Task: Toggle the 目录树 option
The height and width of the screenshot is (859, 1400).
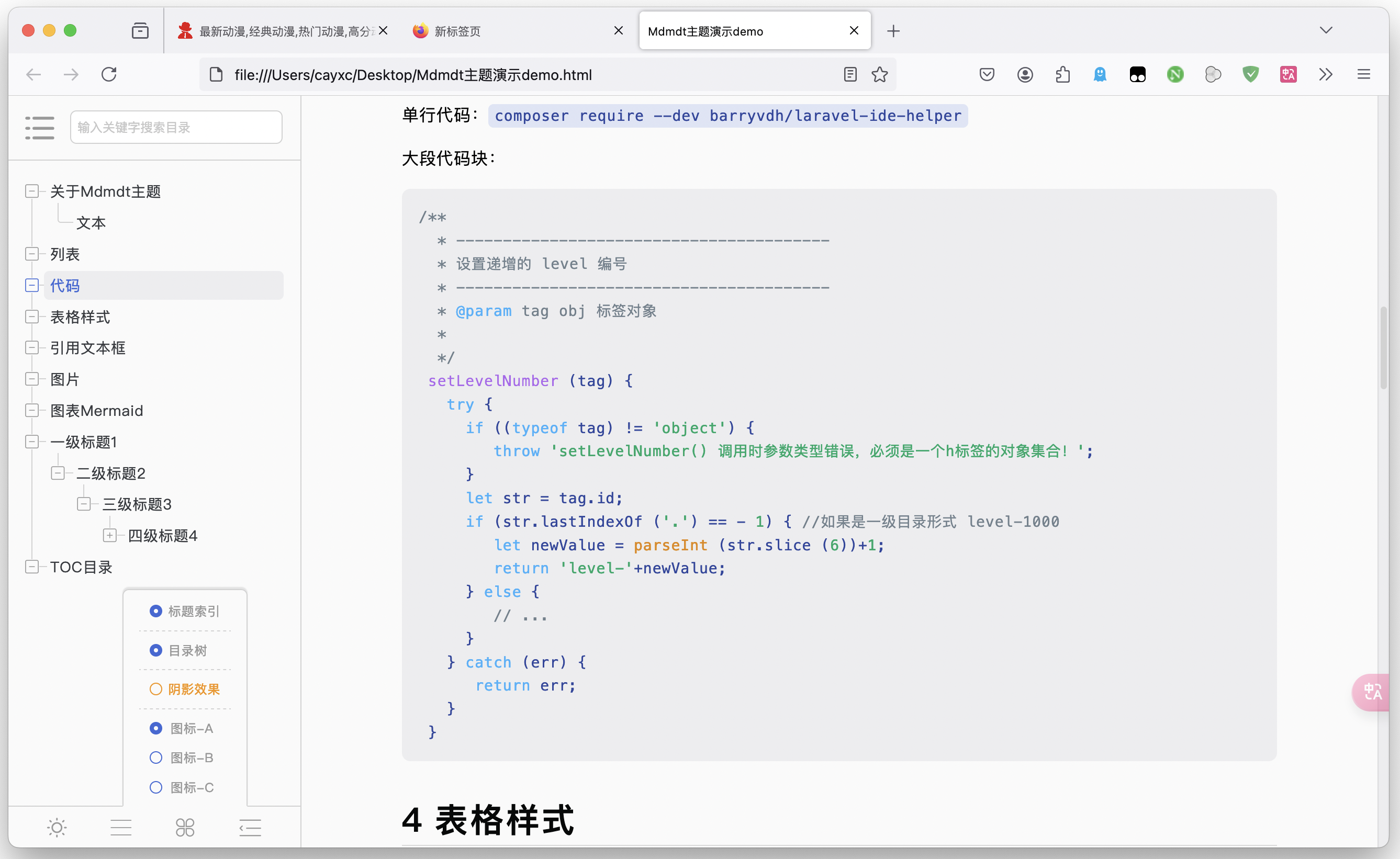Action: pos(155,650)
